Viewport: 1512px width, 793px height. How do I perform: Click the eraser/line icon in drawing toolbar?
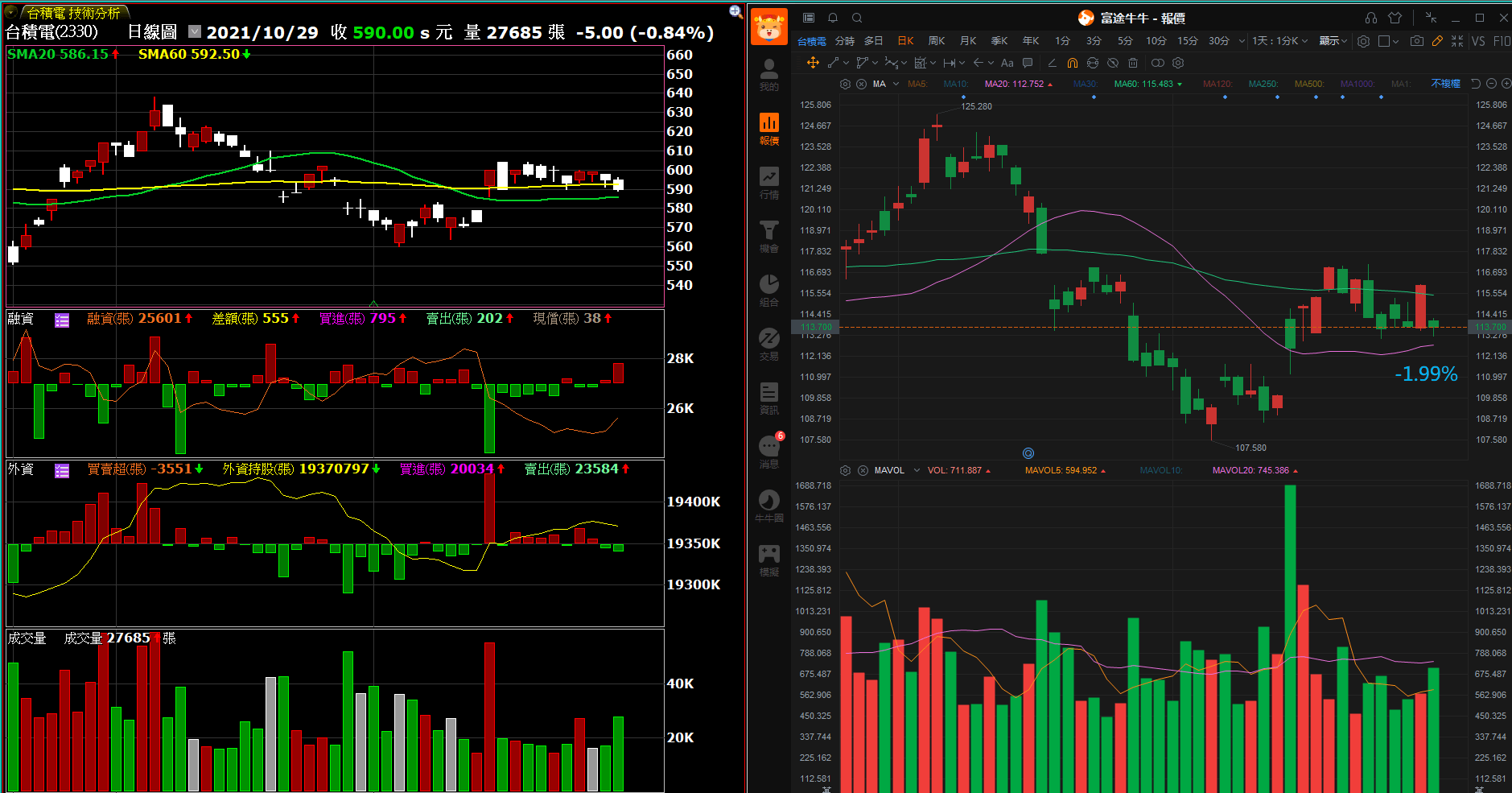click(x=1052, y=63)
